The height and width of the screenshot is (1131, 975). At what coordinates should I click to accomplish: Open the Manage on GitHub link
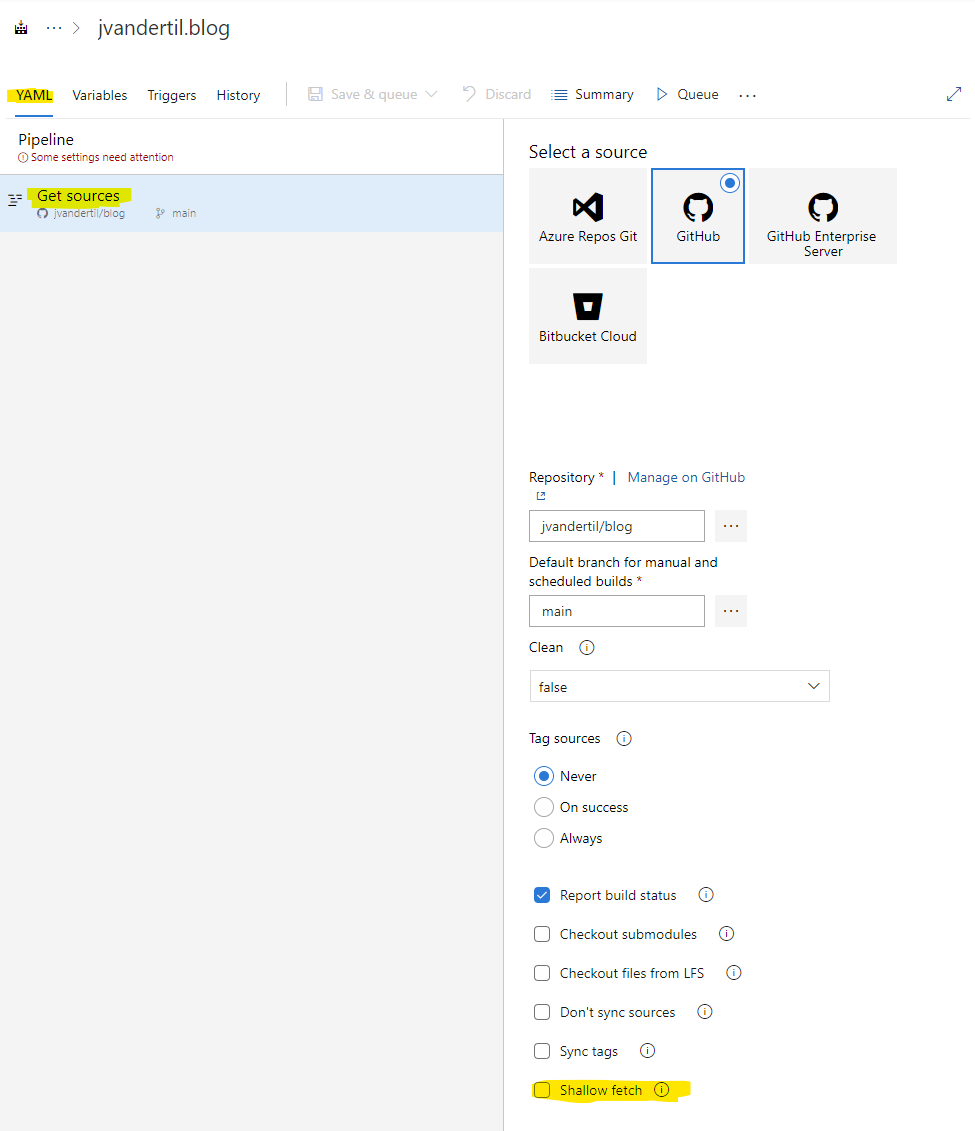[x=686, y=478]
